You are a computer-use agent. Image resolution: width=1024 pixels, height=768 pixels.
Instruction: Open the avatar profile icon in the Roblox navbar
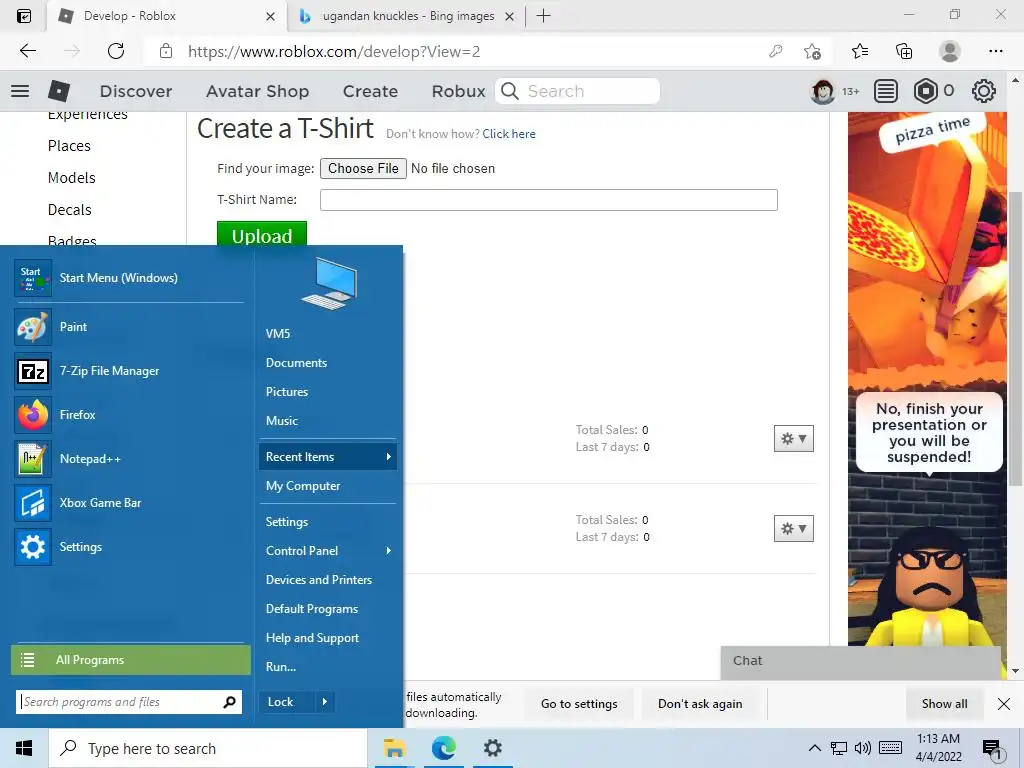822,91
